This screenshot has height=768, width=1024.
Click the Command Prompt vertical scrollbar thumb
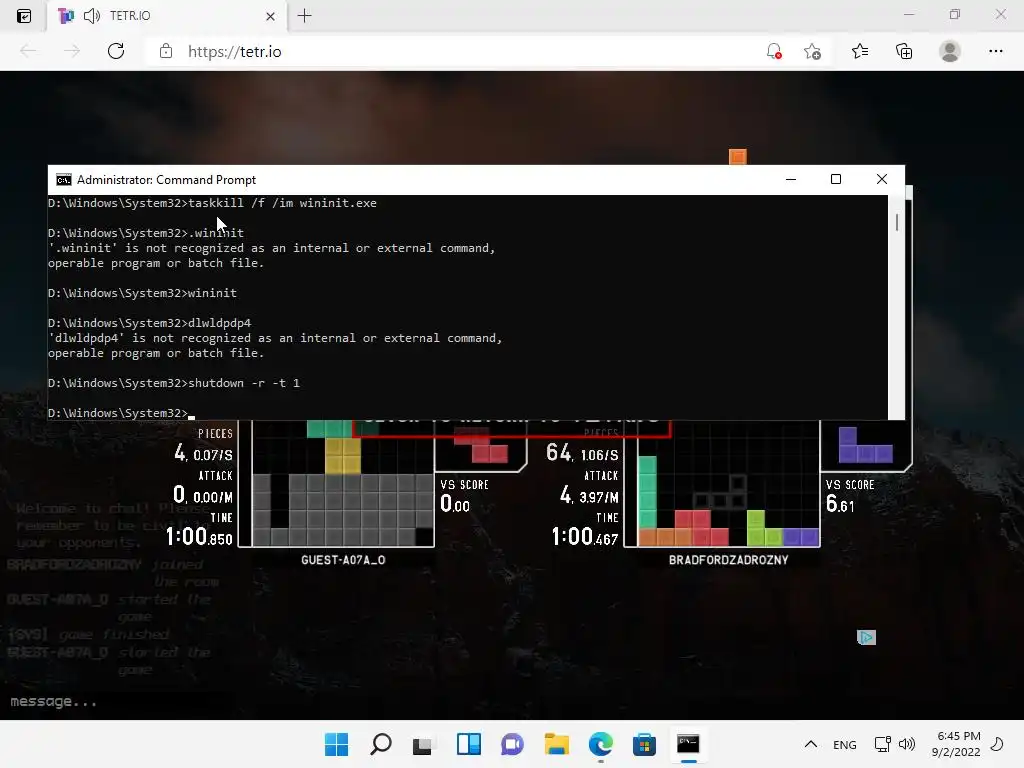click(897, 222)
